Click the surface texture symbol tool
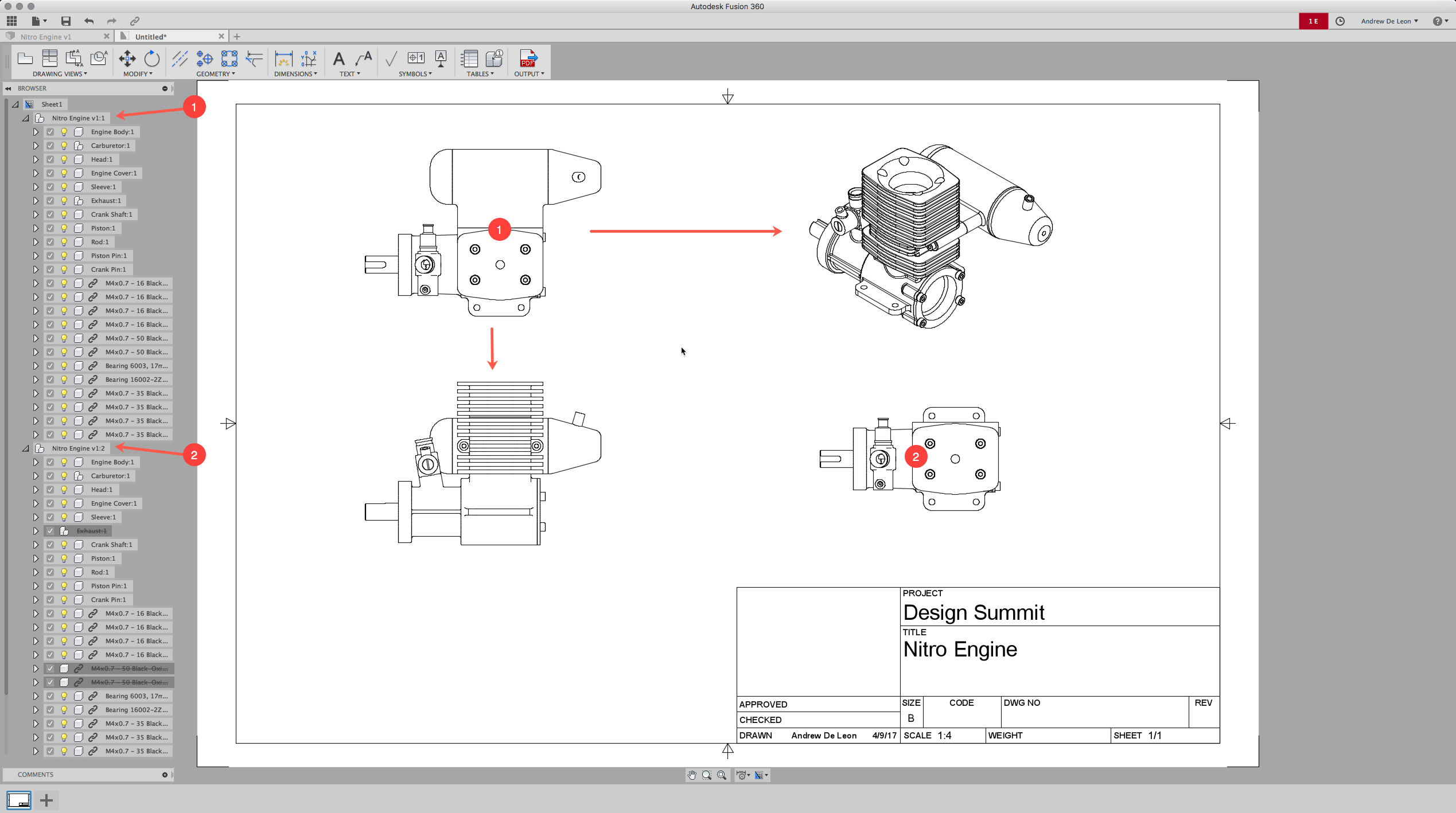This screenshot has width=1456, height=813. pyautogui.click(x=390, y=58)
